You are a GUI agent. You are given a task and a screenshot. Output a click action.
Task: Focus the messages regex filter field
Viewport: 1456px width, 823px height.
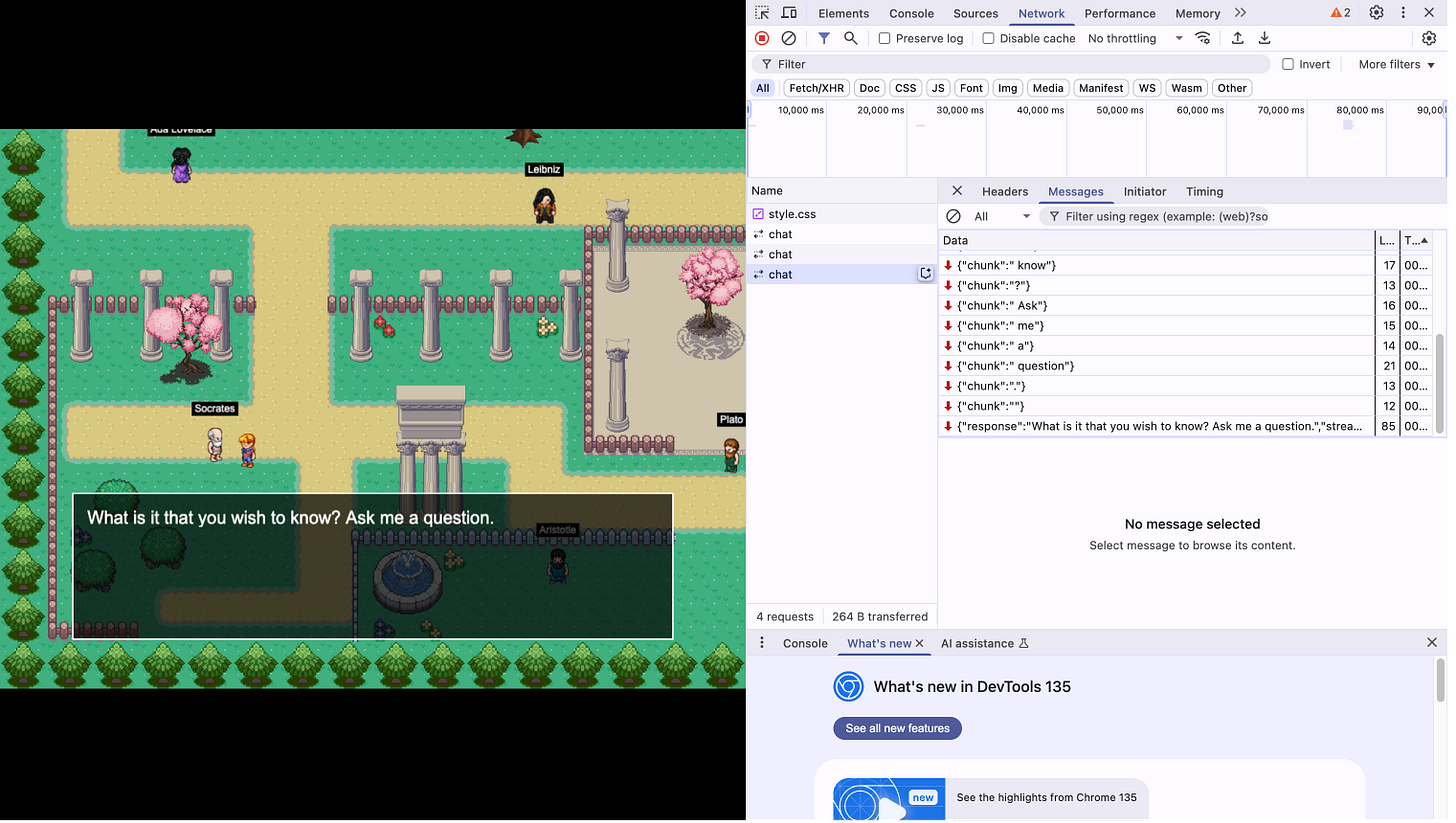[x=1155, y=216]
